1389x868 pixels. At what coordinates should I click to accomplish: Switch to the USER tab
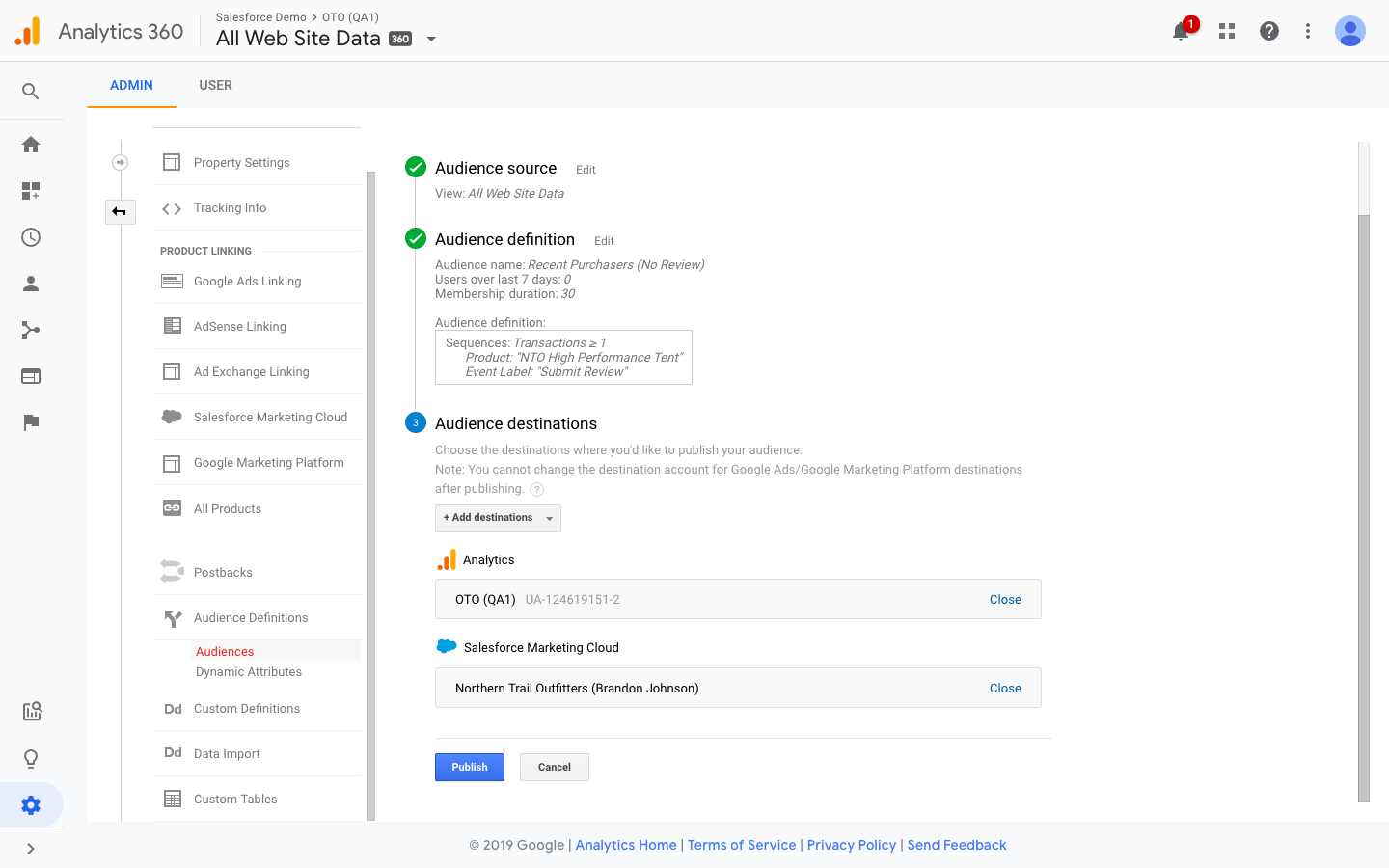tap(216, 85)
